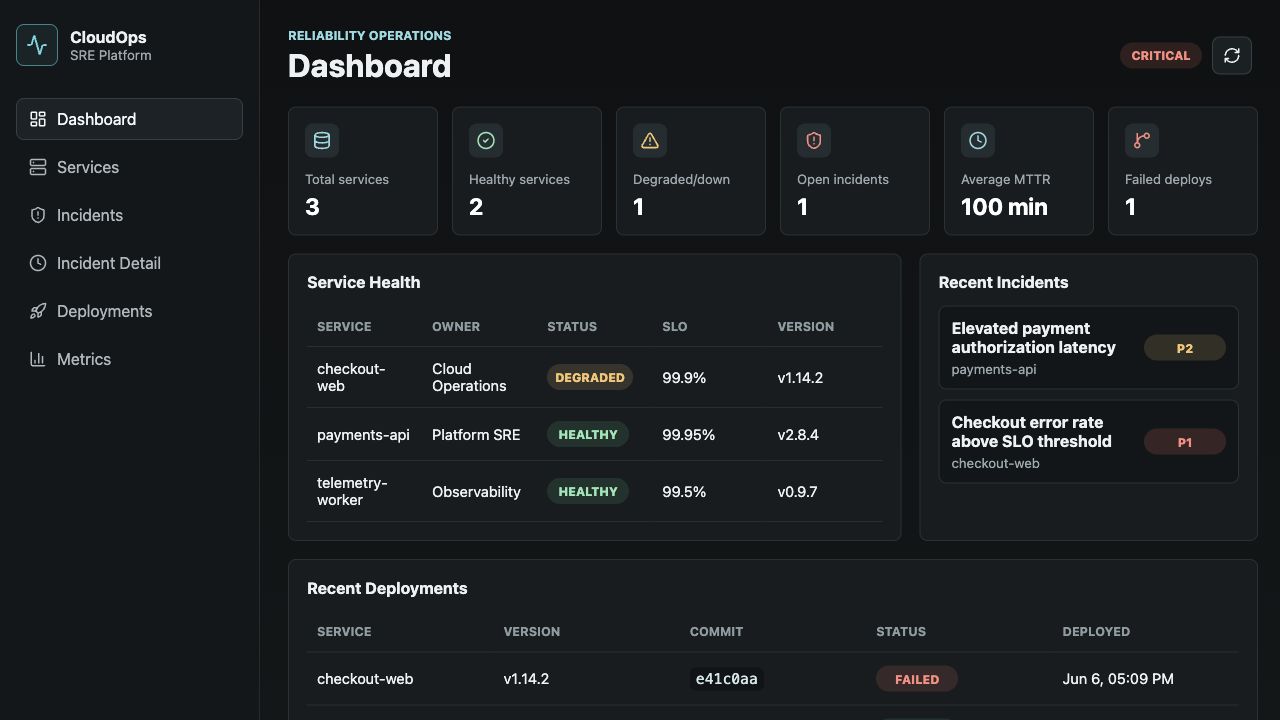Click the P1 priority badge
The height and width of the screenshot is (720, 1280).
click(1184, 443)
